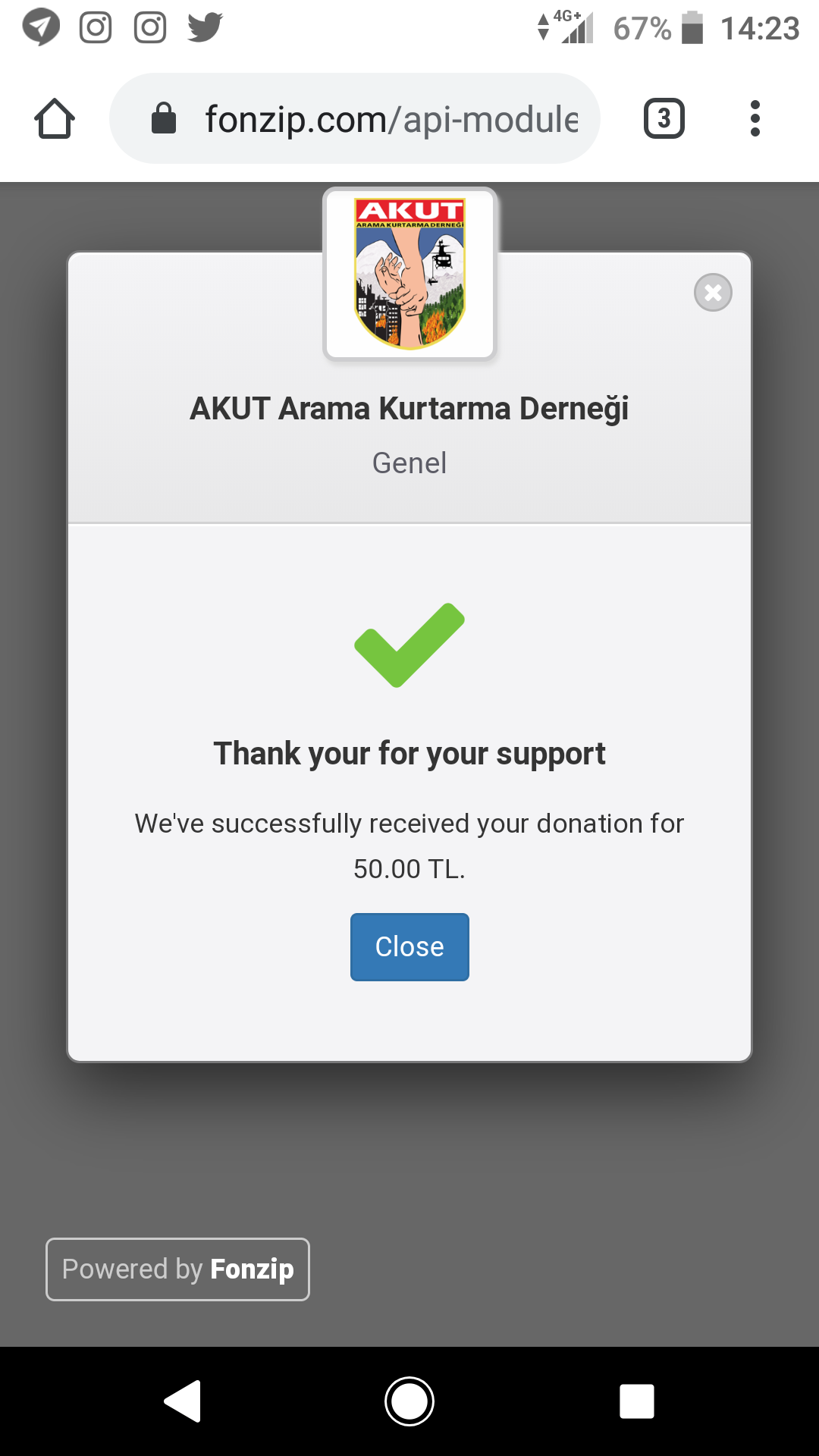Dismiss dialog with gray X icon
Screen dimensions: 819x1456
point(713,292)
